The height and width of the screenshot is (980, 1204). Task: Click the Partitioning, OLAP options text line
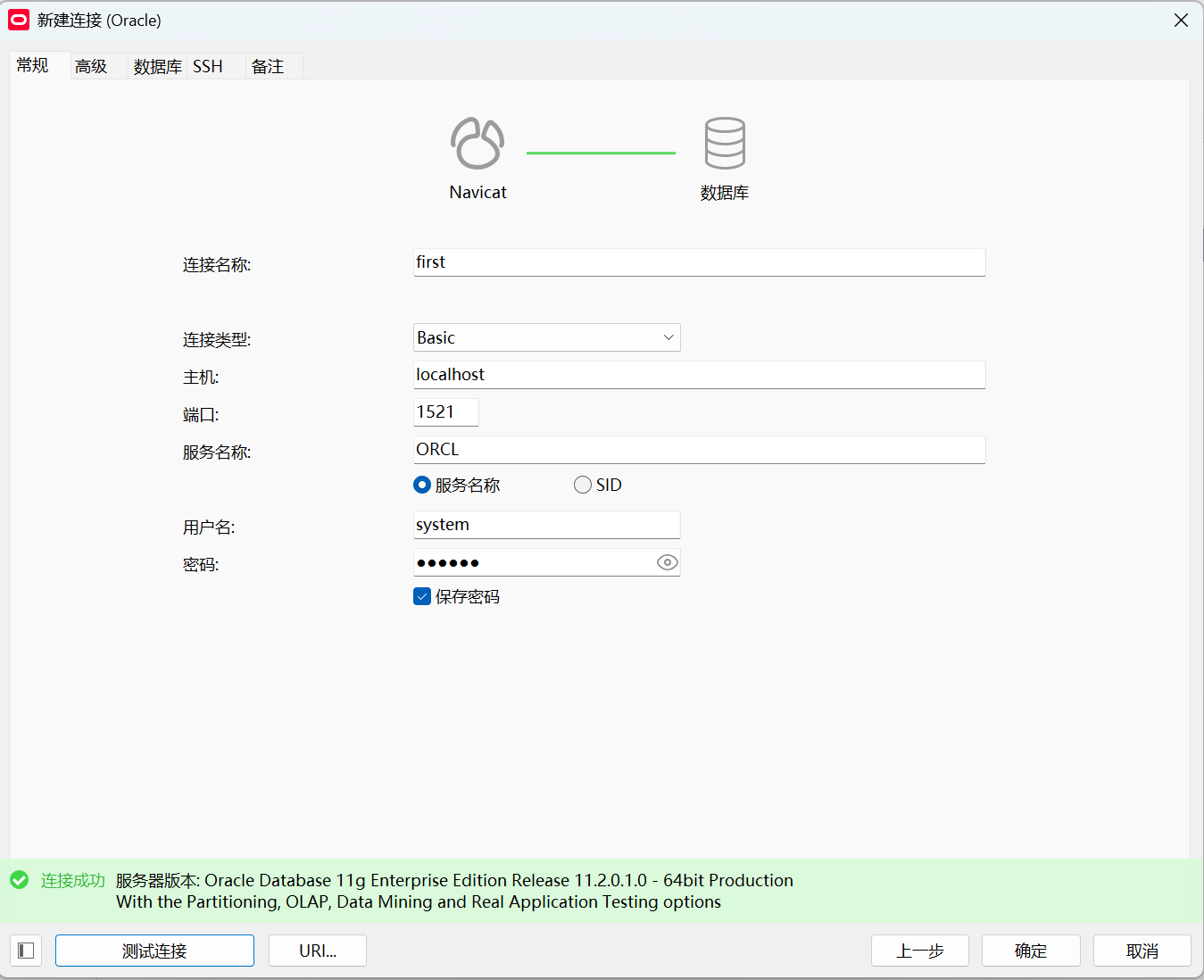[419, 901]
